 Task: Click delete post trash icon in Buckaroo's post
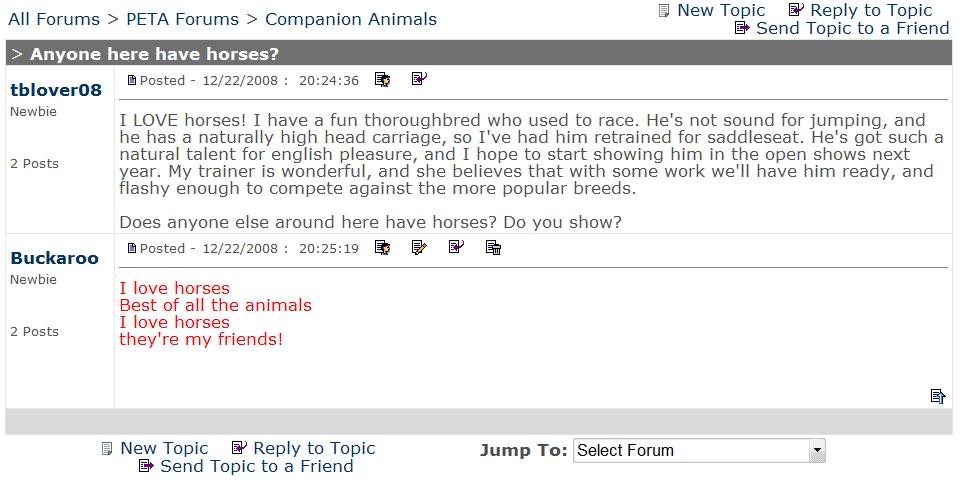[493, 248]
